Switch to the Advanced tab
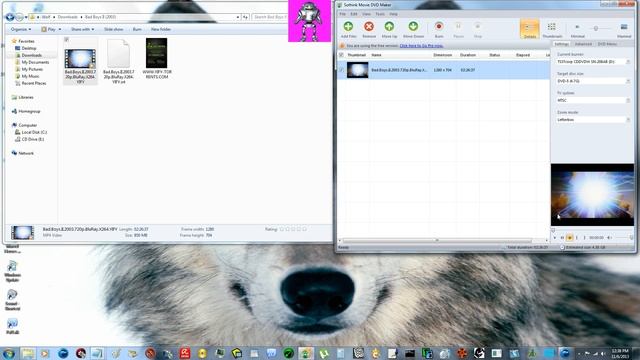 (x=583, y=44)
